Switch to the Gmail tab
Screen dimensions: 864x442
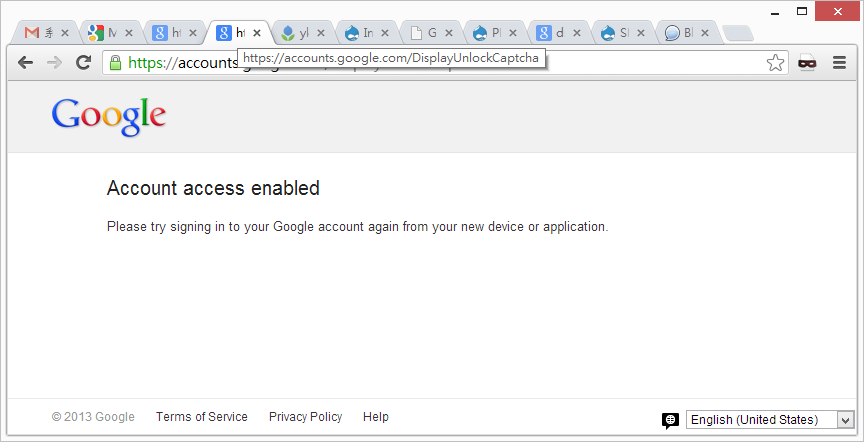(x=40, y=33)
